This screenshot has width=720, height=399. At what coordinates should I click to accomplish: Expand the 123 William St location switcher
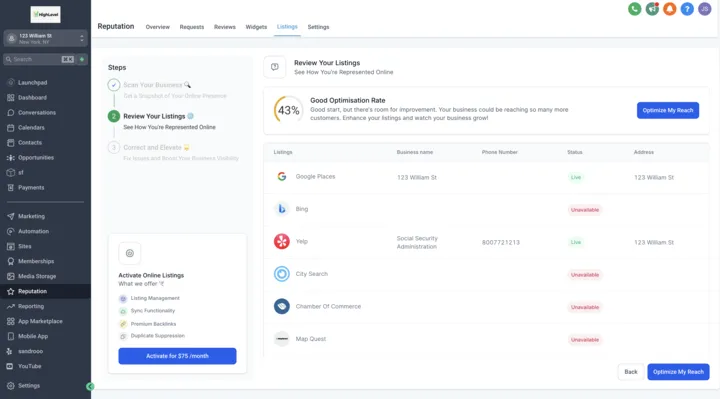[x=45, y=39]
